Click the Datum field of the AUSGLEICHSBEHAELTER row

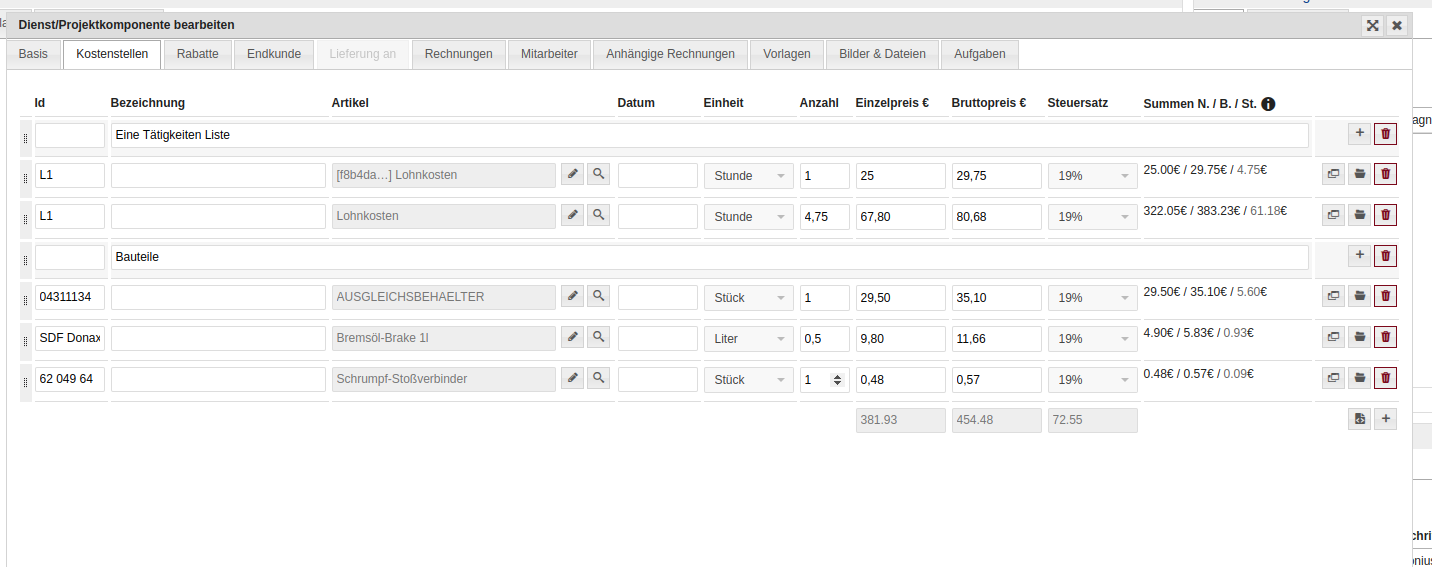click(657, 297)
